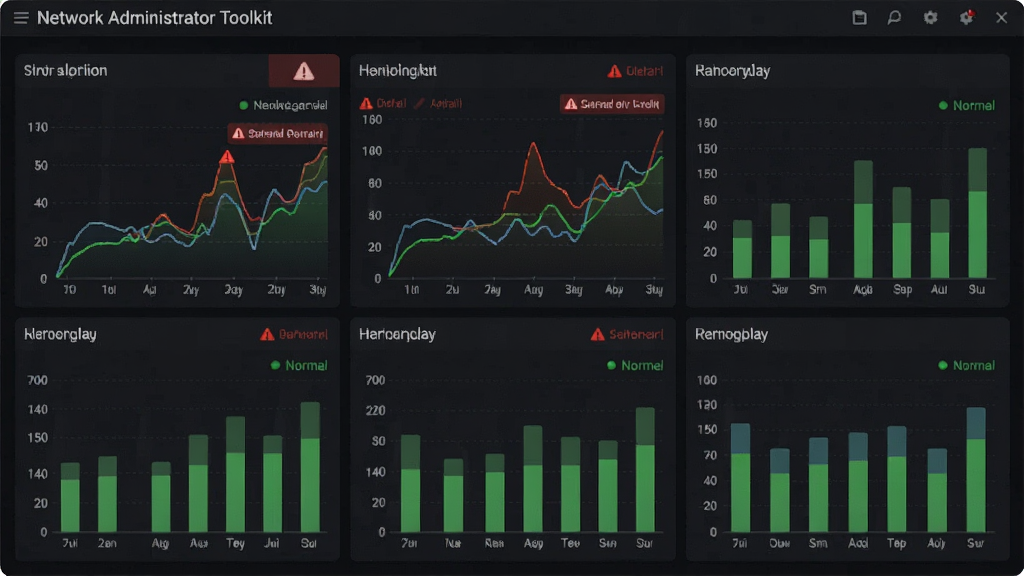This screenshot has height=576, width=1024.
Task: Open the hamburger menu
Action: click(21, 18)
